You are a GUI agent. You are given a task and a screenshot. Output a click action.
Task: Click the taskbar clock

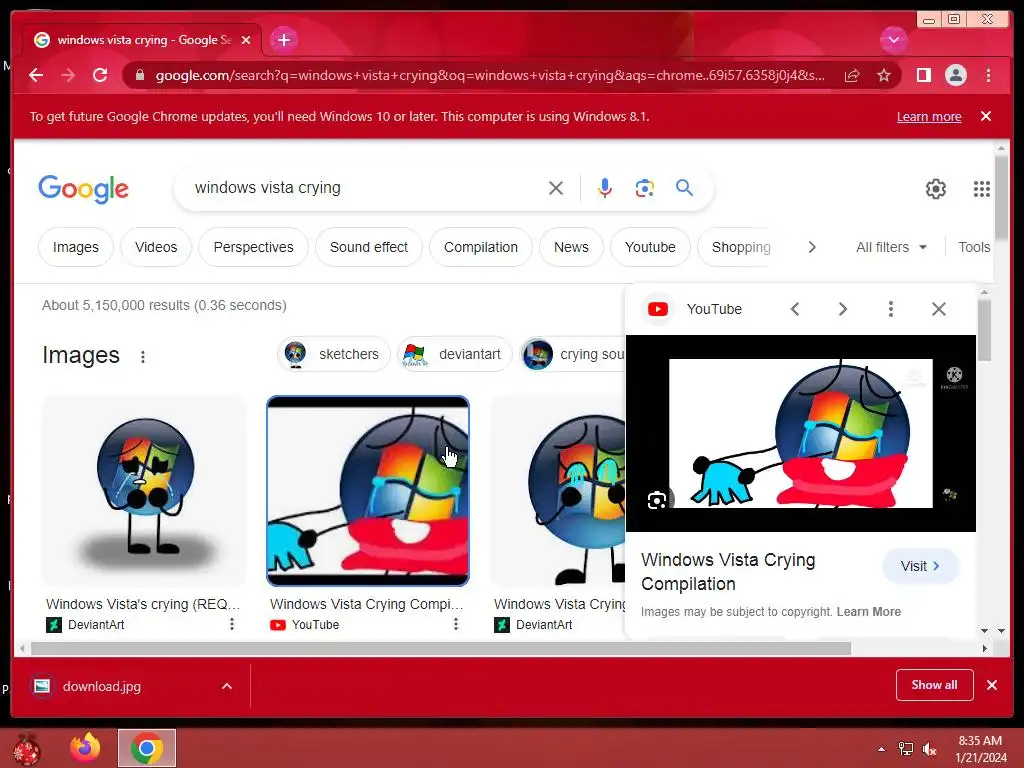coord(980,749)
